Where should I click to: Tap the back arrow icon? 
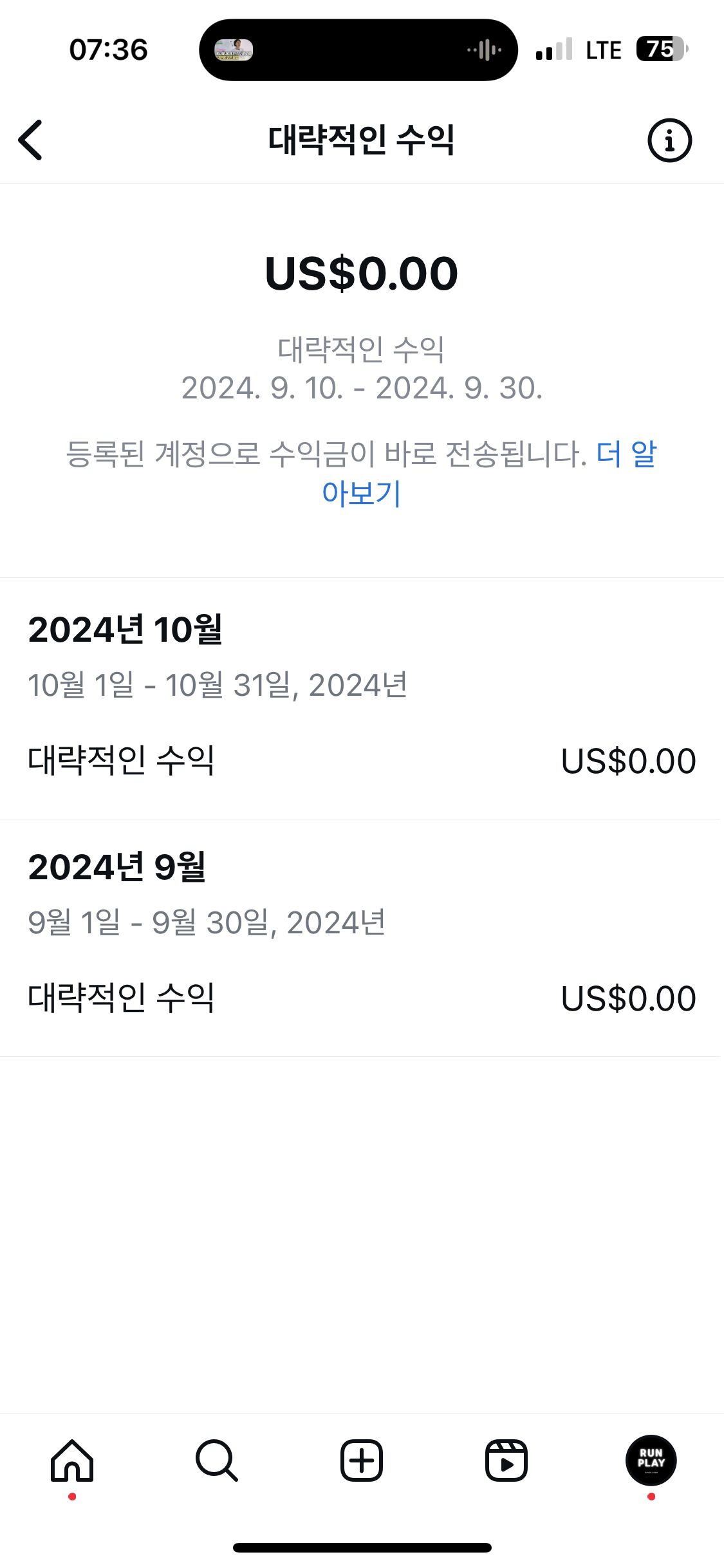click(x=31, y=140)
